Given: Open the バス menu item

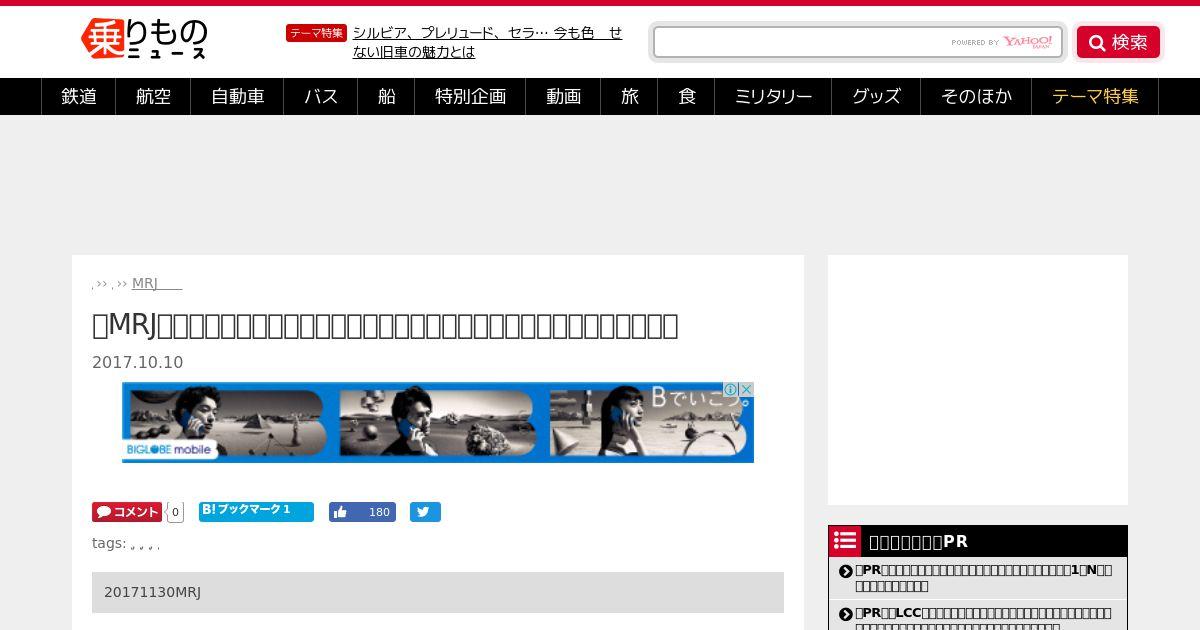Looking at the screenshot, I should [321, 96].
